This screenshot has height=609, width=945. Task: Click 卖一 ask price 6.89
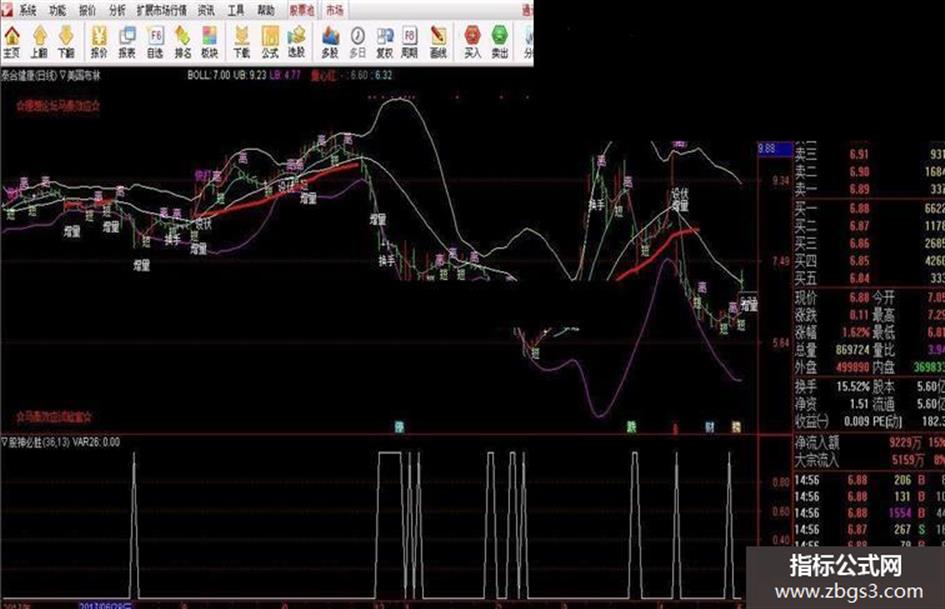[x=859, y=189]
